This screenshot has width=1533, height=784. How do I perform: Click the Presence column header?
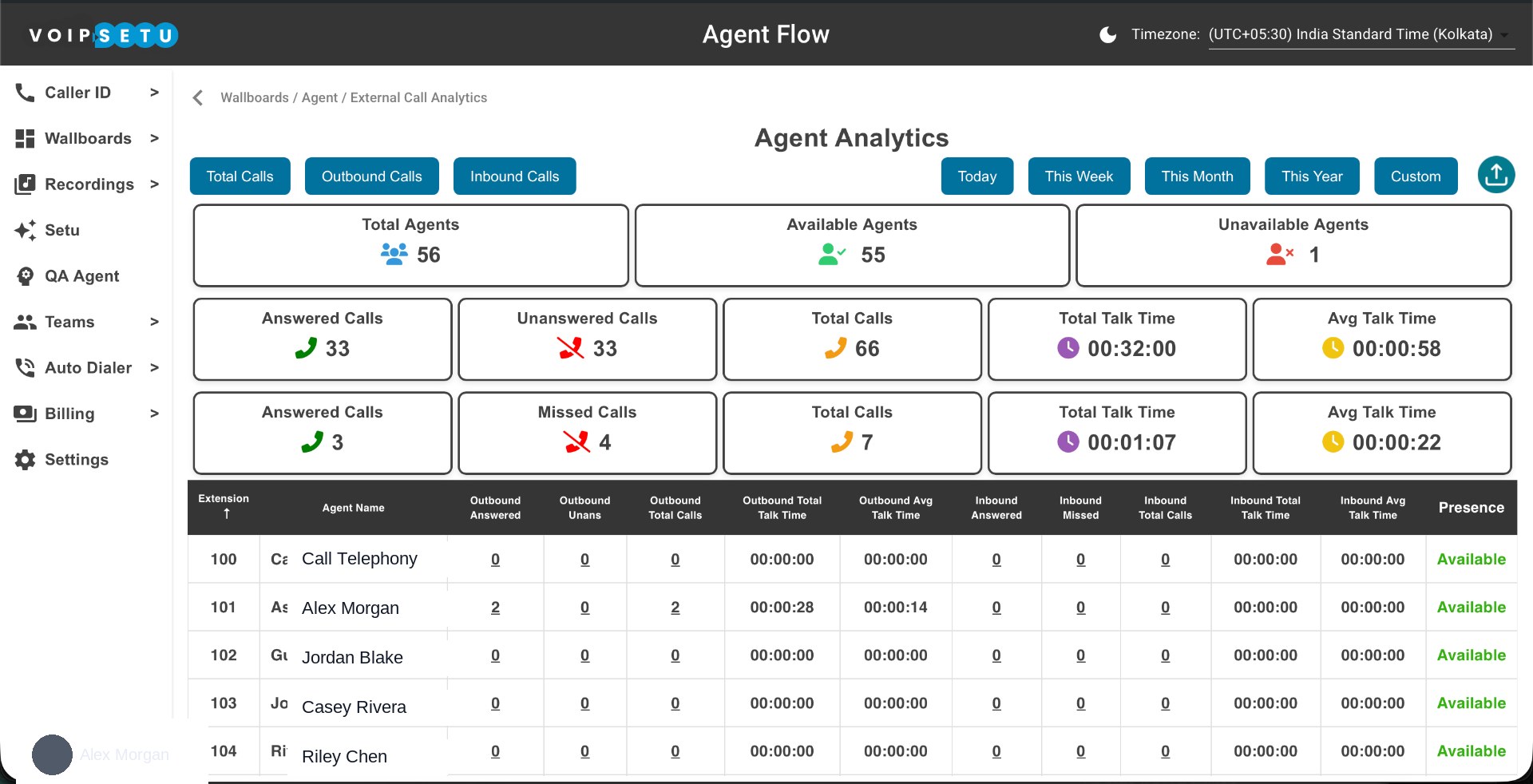(1472, 508)
